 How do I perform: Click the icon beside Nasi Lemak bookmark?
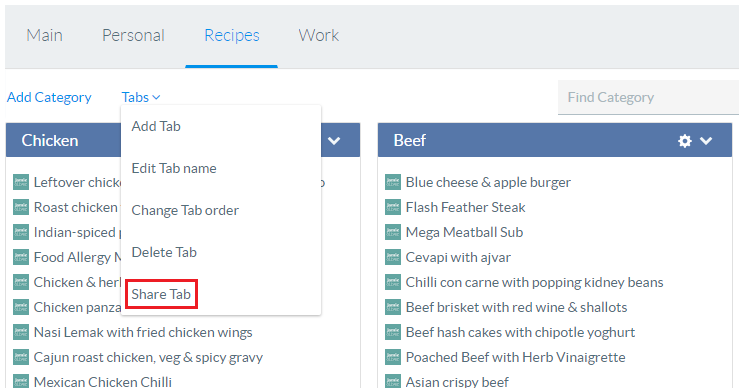(21, 332)
